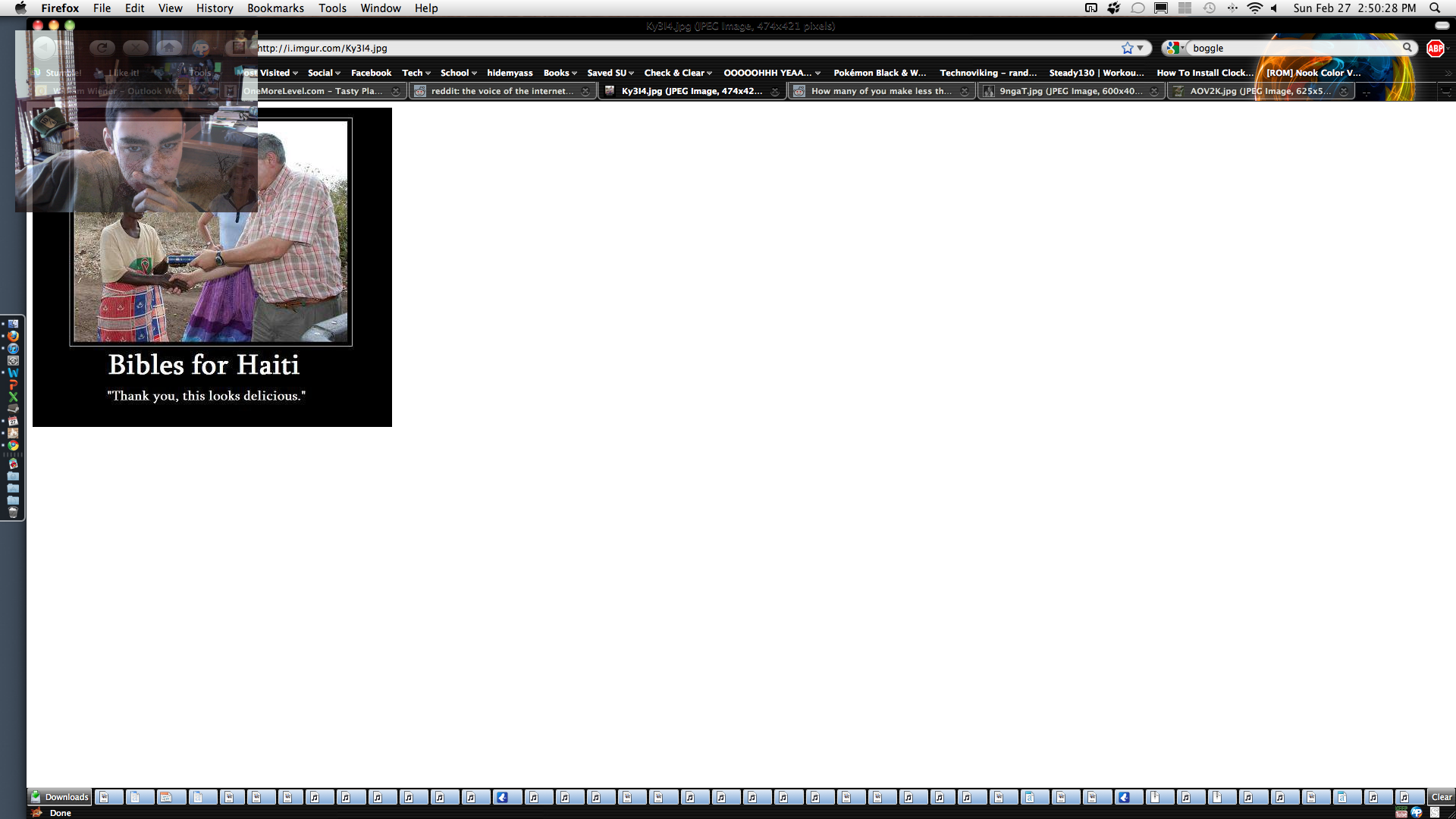Screen dimensions: 1456x819
Task: Clear the downloads list
Action: pos(1441,797)
